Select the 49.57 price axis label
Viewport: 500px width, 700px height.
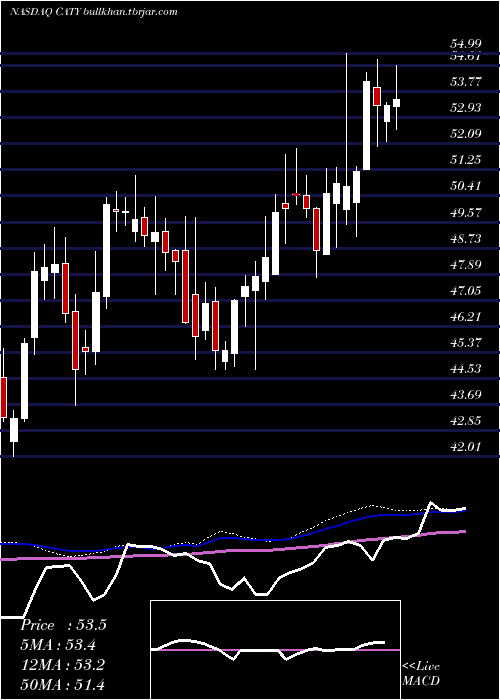coord(466,212)
